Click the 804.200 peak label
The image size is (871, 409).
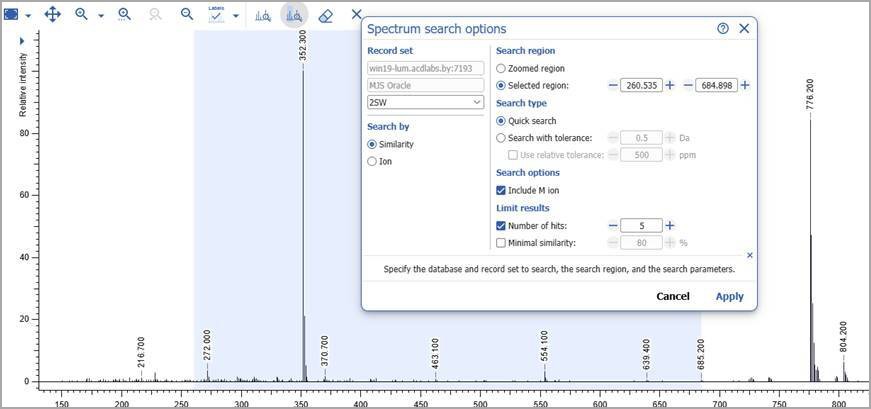click(x=843, y=337)
